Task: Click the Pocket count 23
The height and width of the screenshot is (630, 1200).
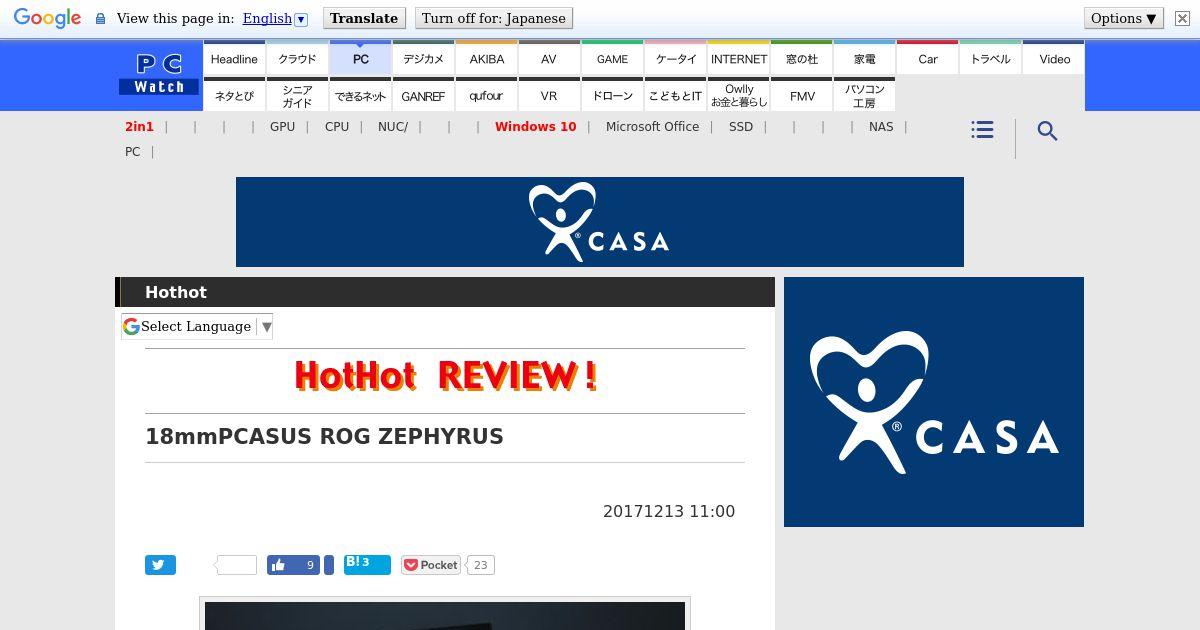Action: (480, 565)
